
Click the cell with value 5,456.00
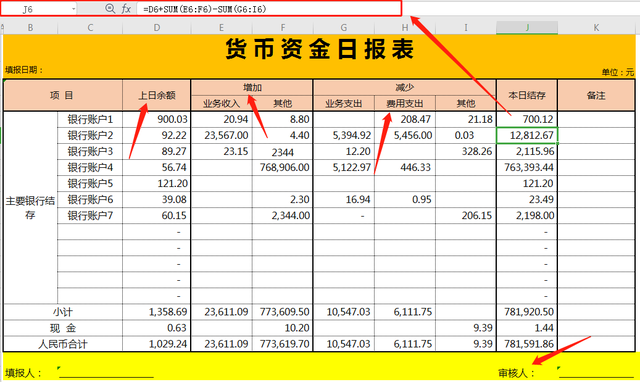405,135
